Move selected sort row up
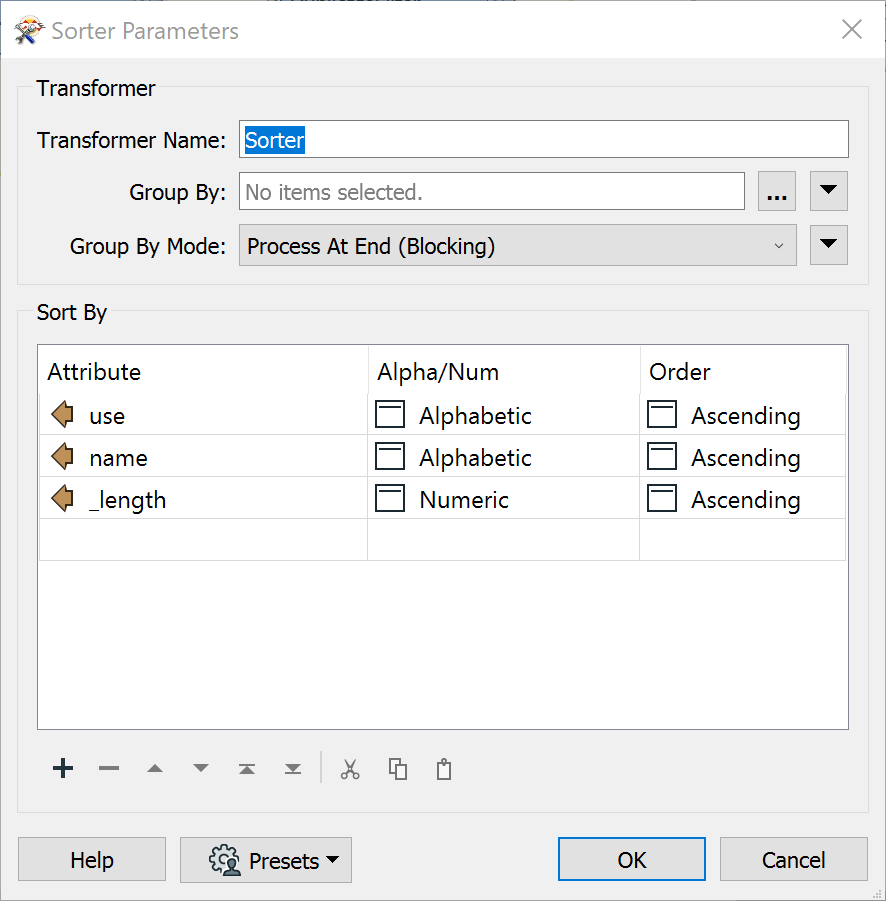This screenshot has width=886, height=901. click(x=155, y=768)
